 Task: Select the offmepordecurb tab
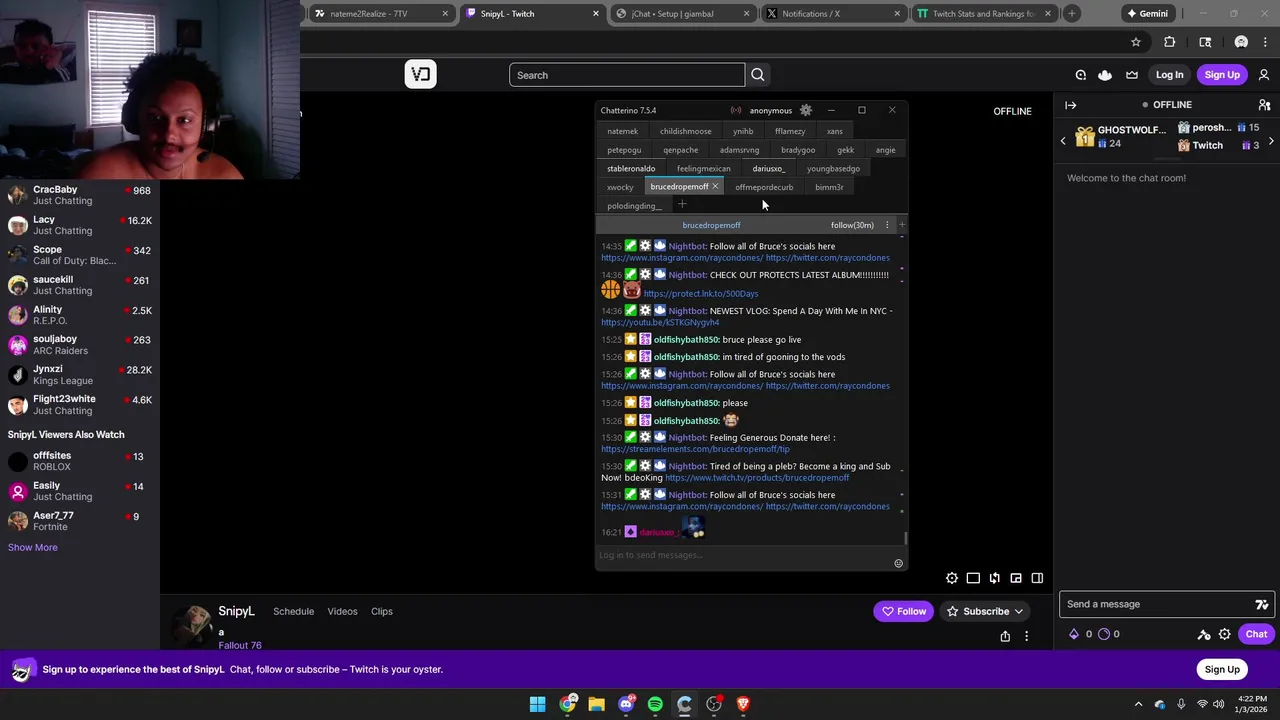point(764,187)
